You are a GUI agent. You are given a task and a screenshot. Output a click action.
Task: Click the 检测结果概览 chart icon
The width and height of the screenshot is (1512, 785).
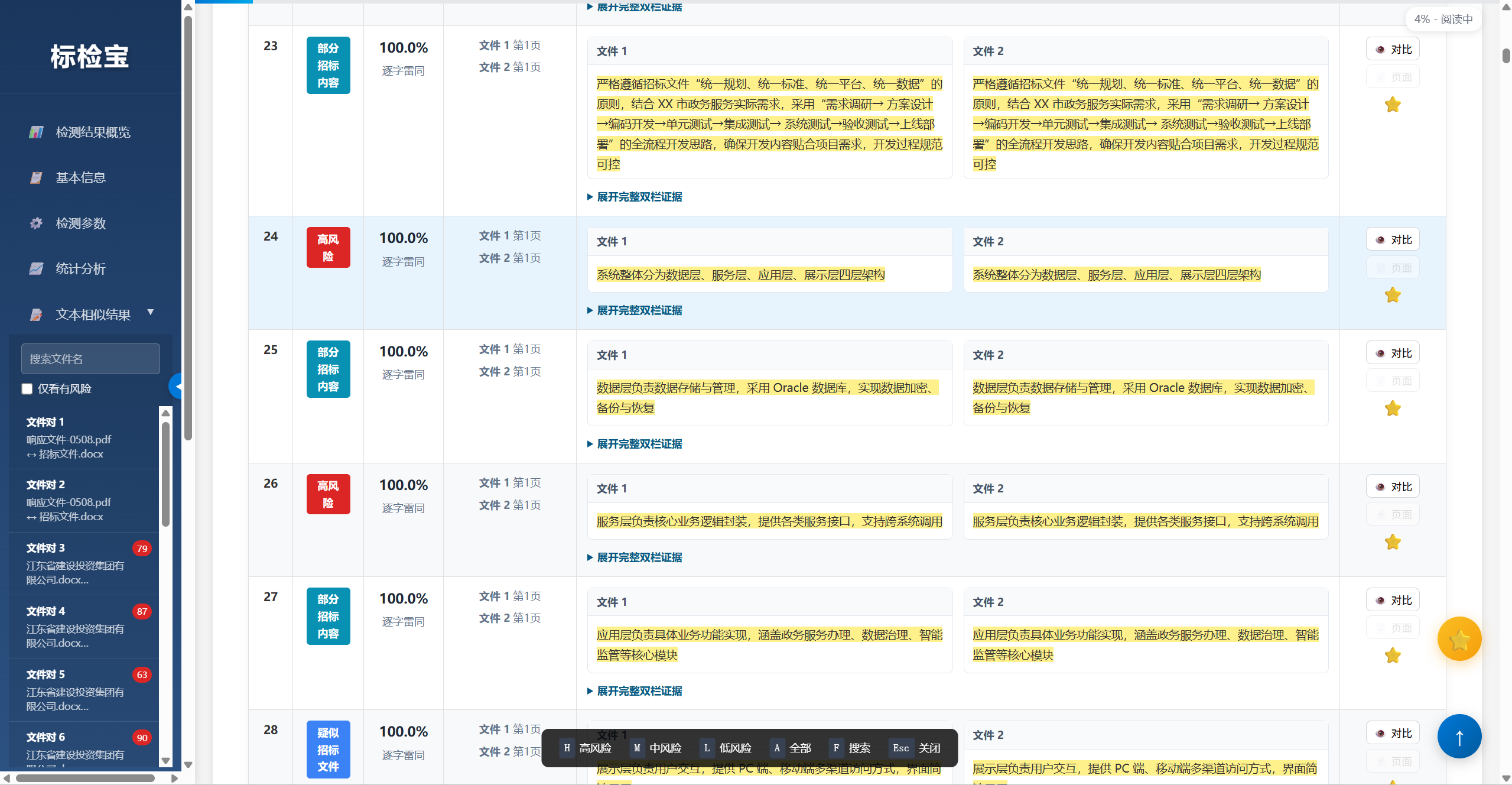click(x=36, y=132)
